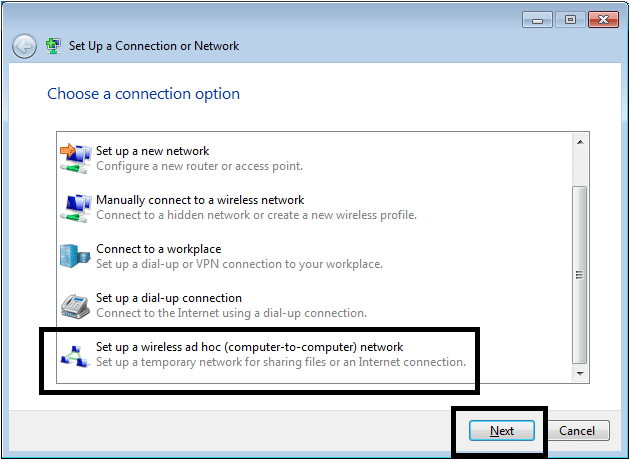
Task: Maximize the connection wizard window
Action: [x=570, y=20]
